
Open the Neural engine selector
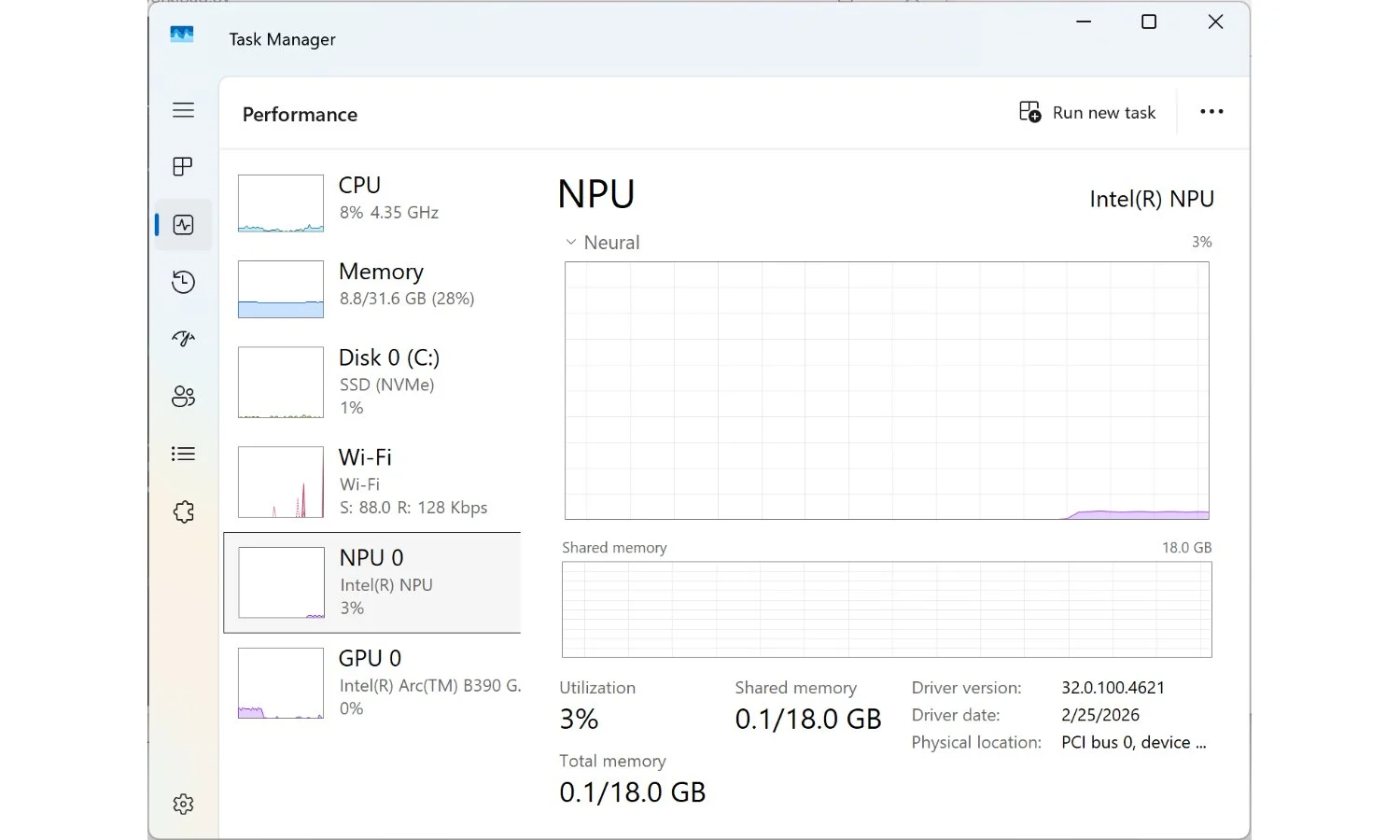click(x=603, y=243)
